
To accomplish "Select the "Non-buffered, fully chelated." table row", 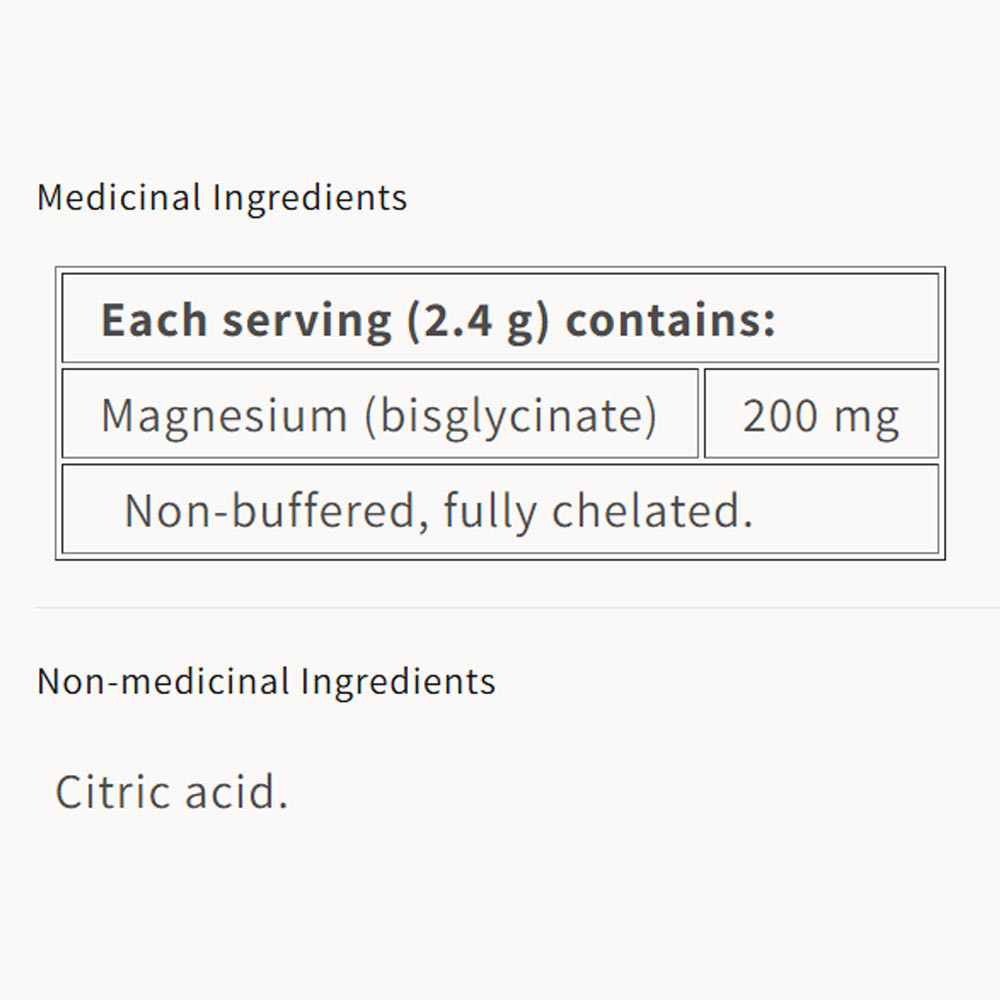I will click(500, 509).
